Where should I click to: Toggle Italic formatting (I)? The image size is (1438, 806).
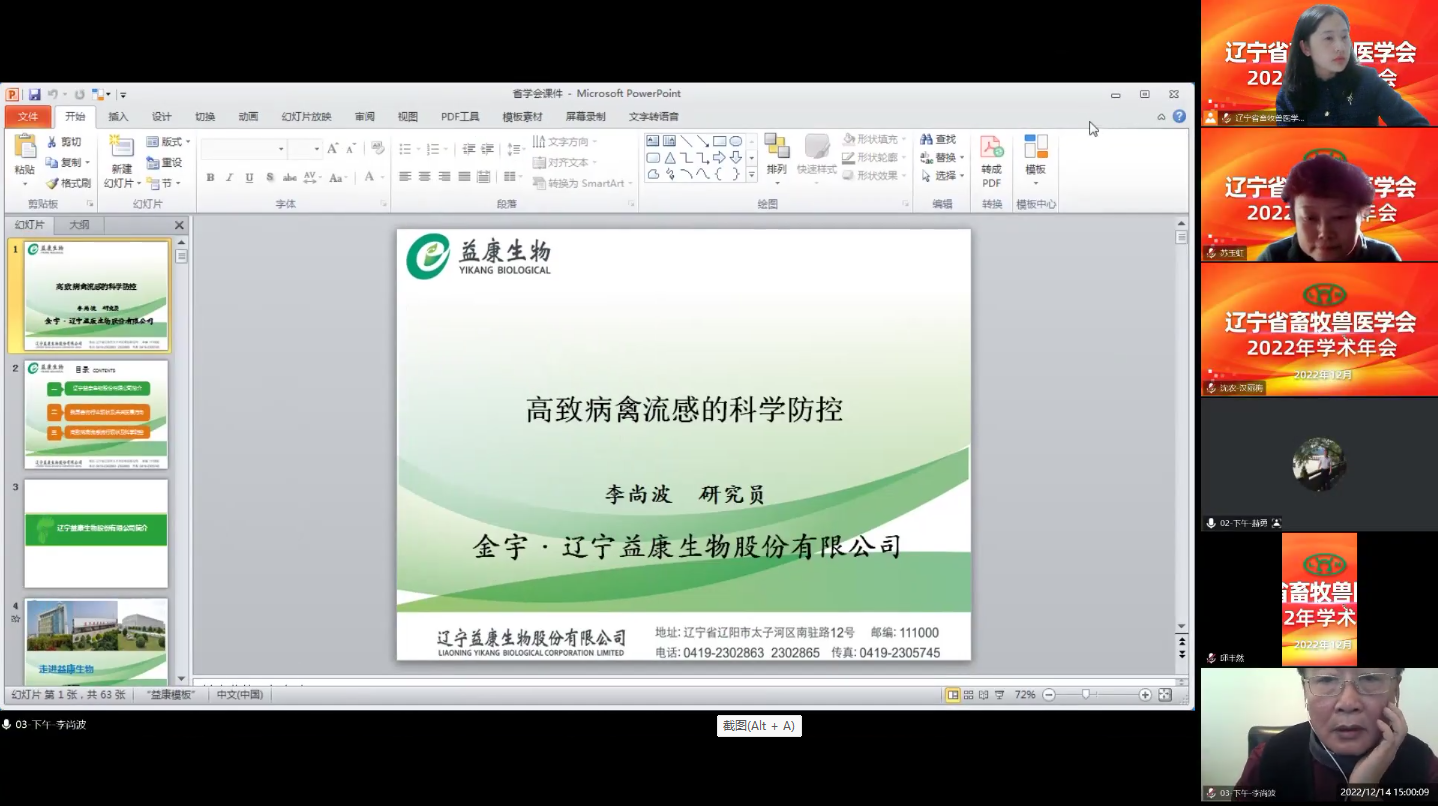coord(229,177)
